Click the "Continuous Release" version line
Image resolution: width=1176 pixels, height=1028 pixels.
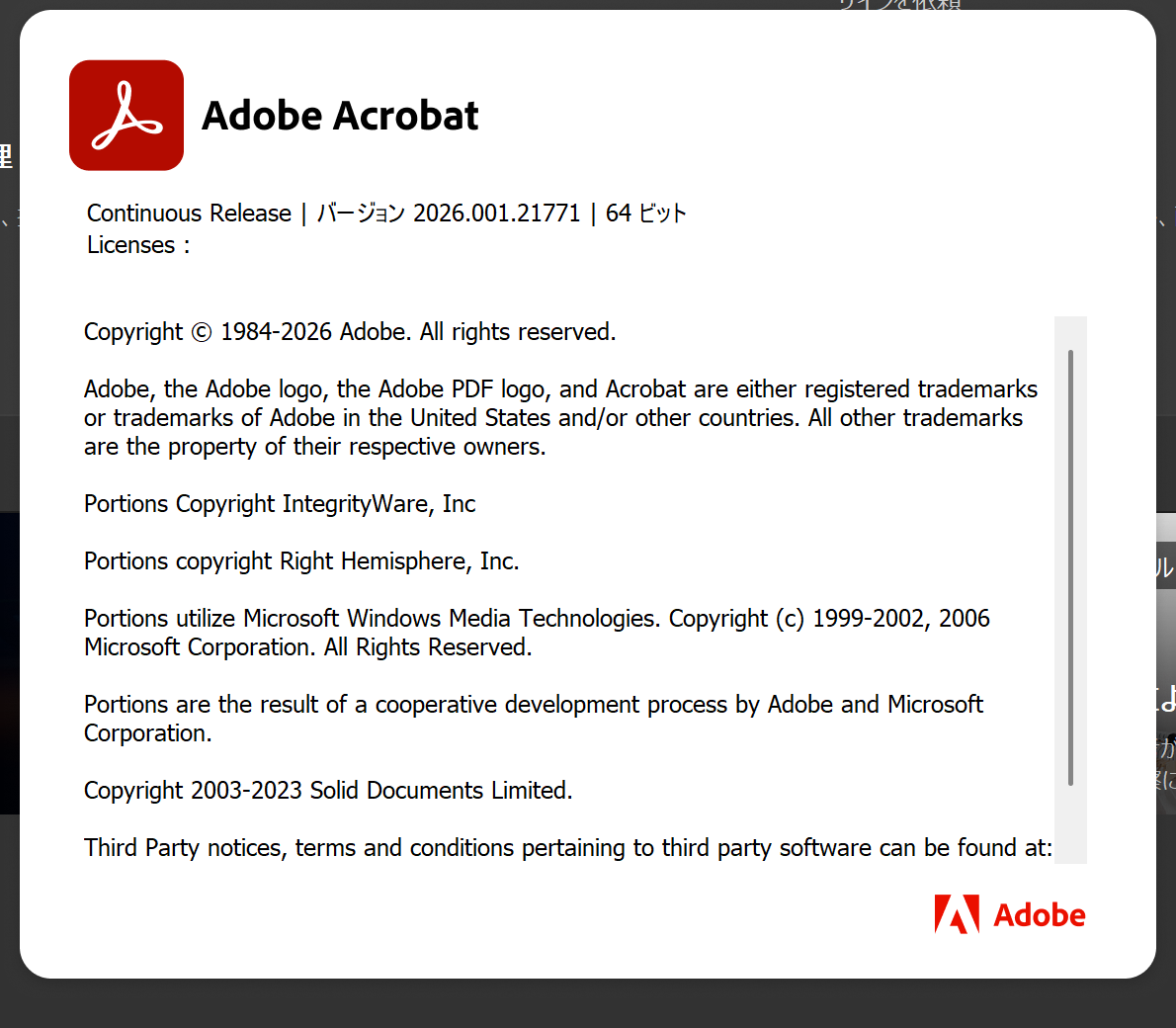(386, 214)
